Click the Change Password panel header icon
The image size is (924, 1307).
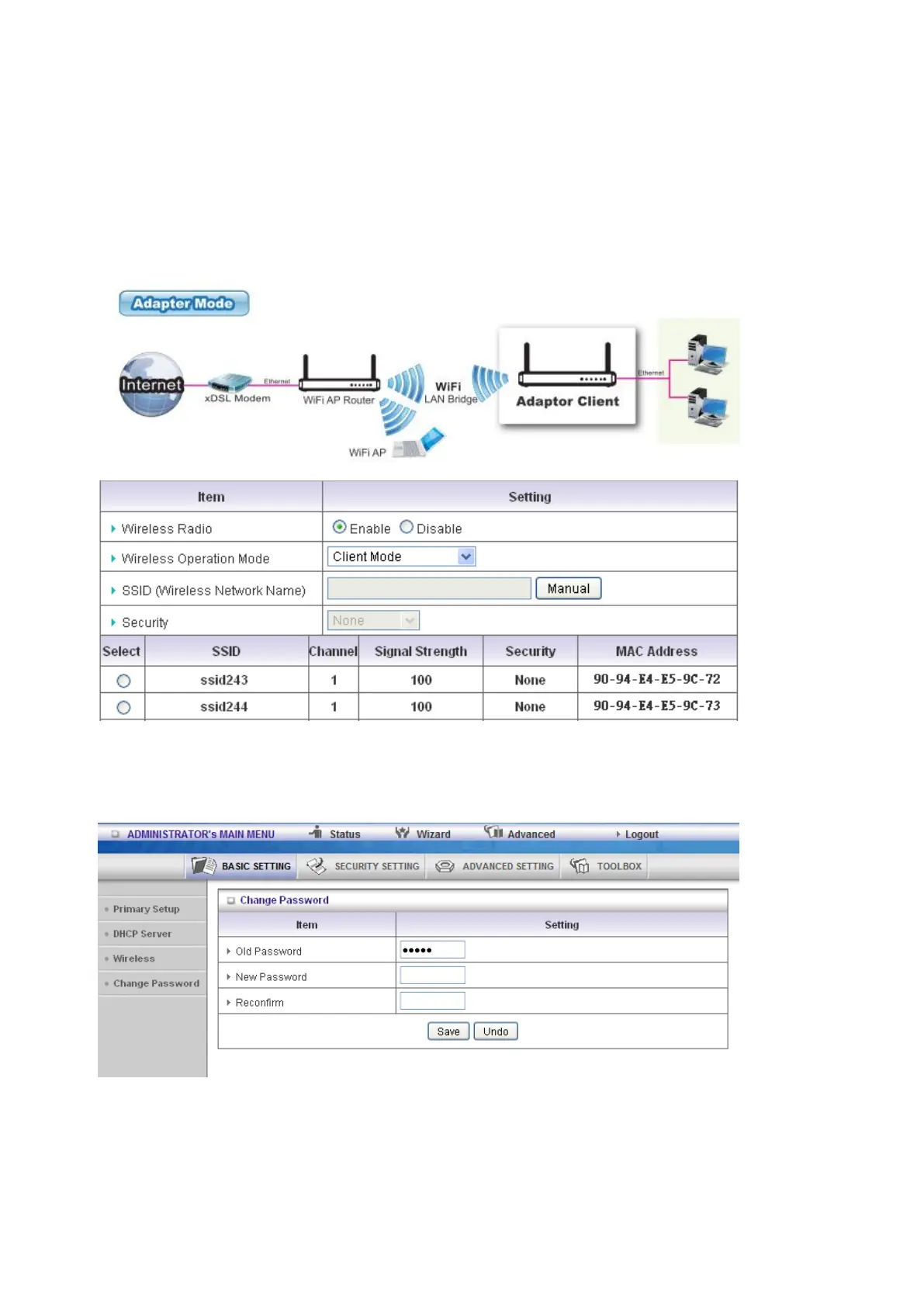230,900
